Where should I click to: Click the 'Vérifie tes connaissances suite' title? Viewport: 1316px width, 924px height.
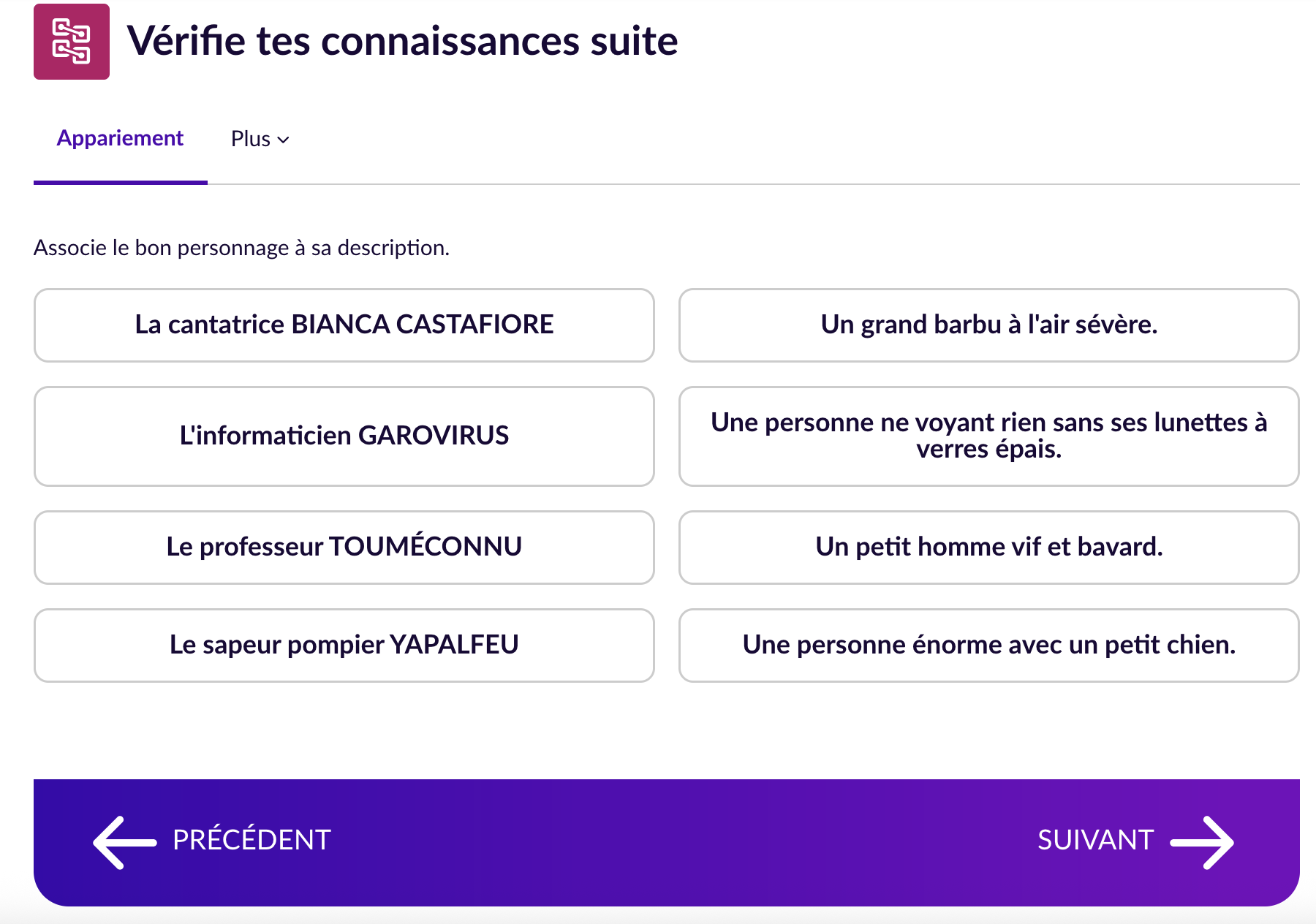coord(402,41)
